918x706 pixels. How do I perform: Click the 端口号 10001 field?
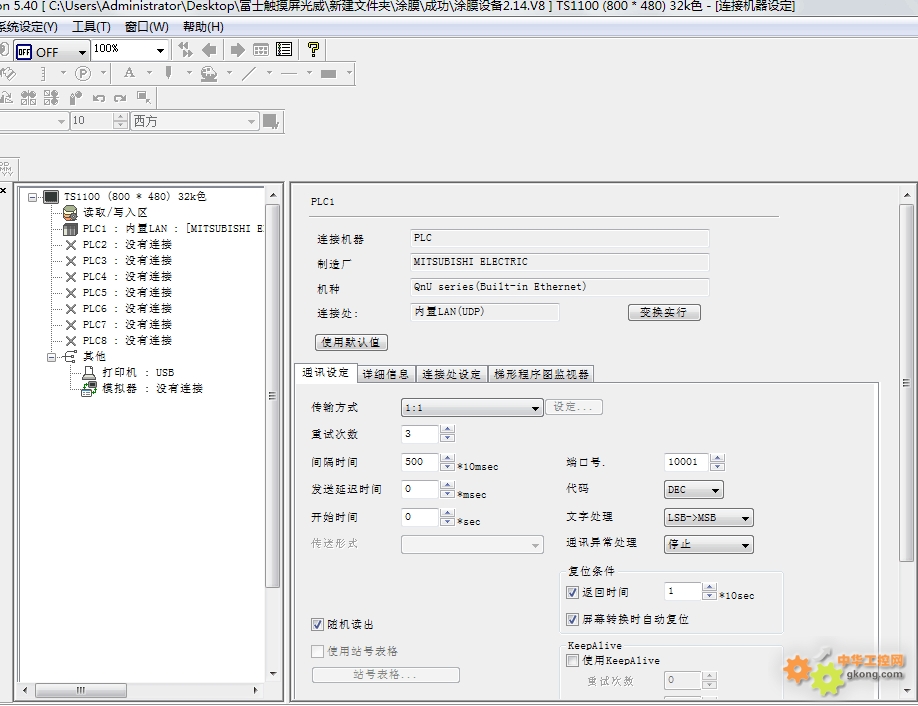[x=686, y=462]
